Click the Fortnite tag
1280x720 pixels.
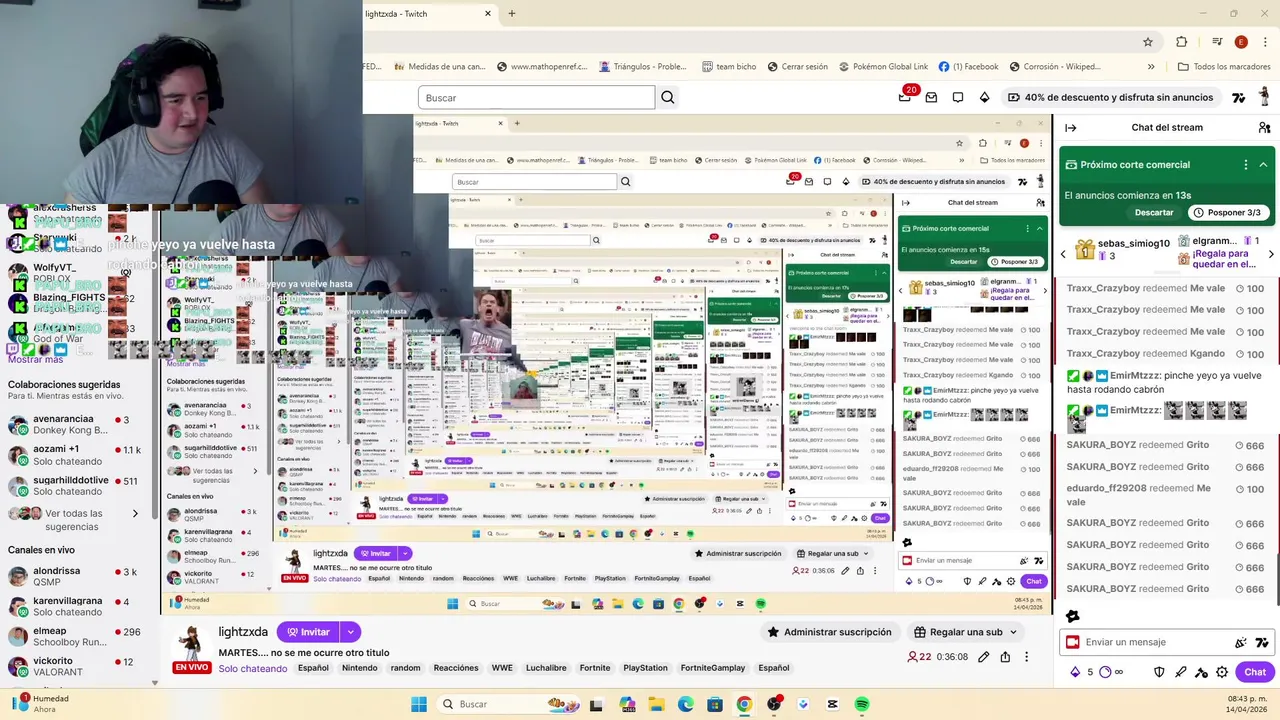(x=595, y=668)
